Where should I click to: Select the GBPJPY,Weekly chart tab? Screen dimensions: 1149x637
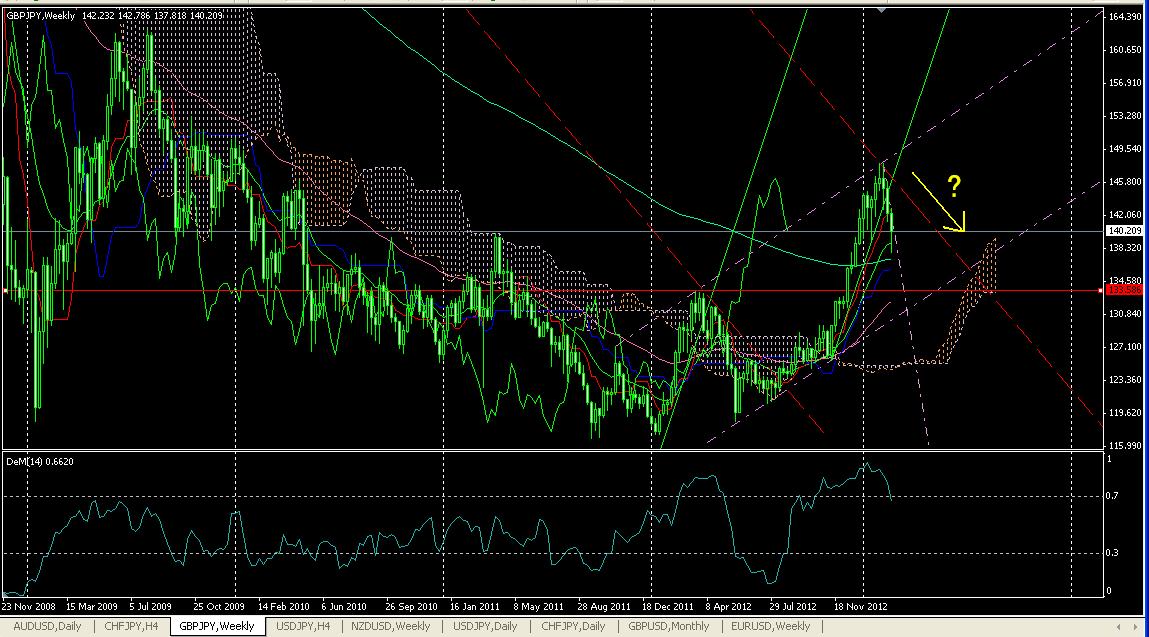coord(217,626)
